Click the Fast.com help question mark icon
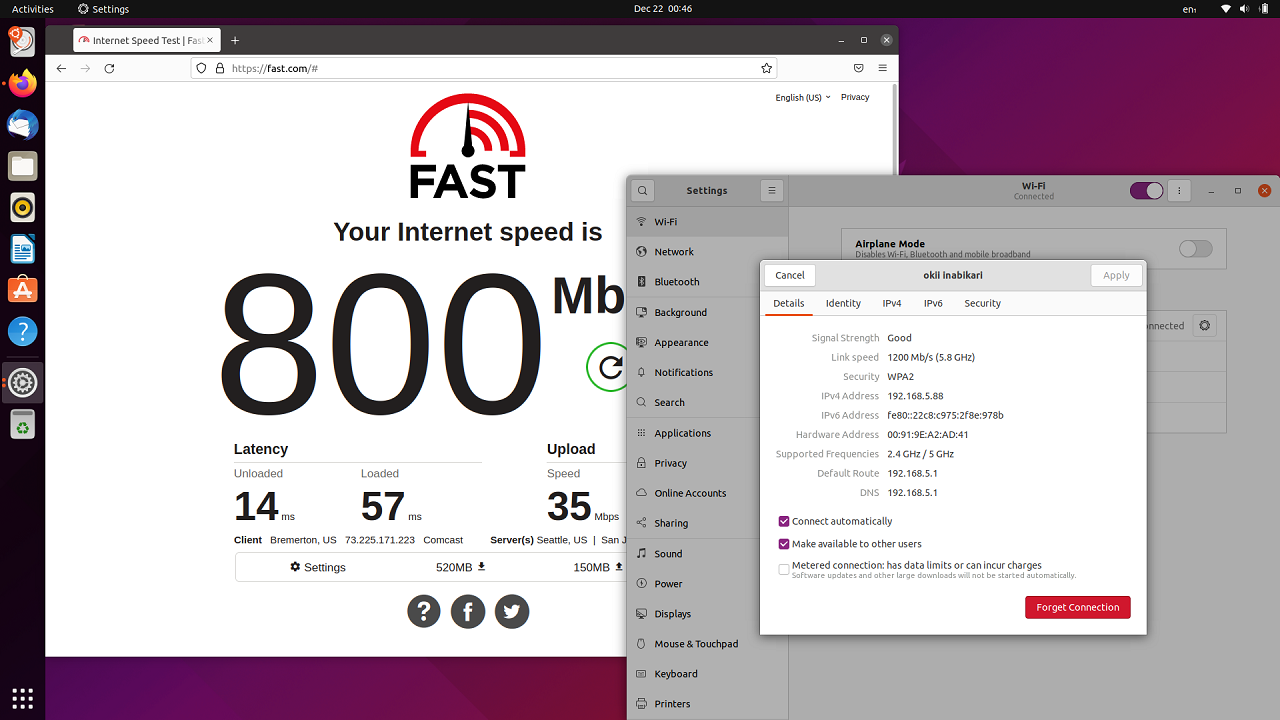Image resolution: width=1280 pixels, height=720 pixels. click(x=424, y=611)
